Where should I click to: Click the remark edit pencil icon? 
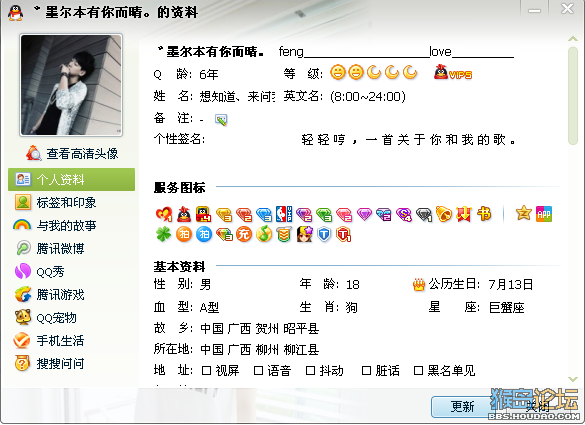point(221,119)
